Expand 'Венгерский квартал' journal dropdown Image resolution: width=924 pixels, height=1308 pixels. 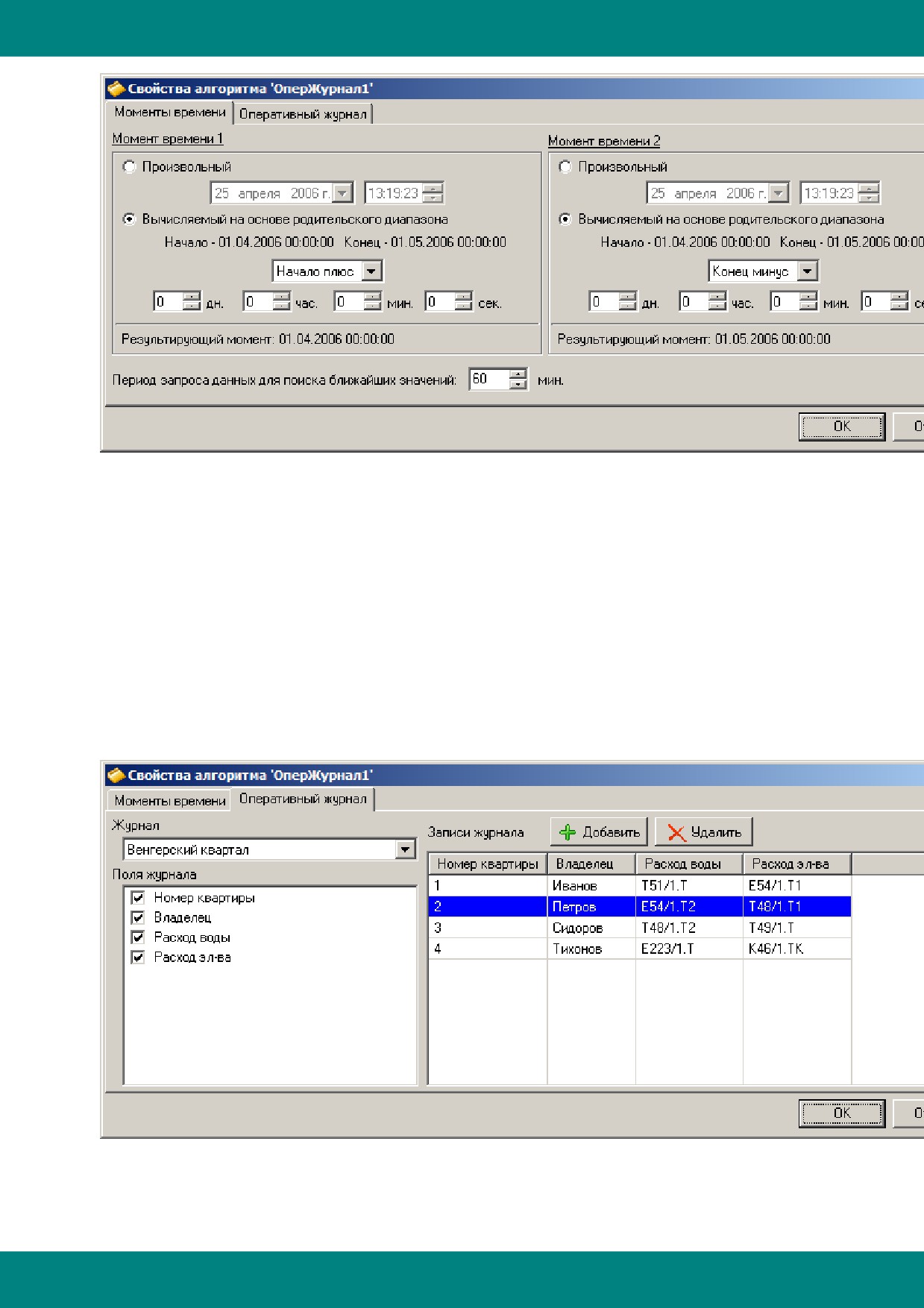click(405, 849)
